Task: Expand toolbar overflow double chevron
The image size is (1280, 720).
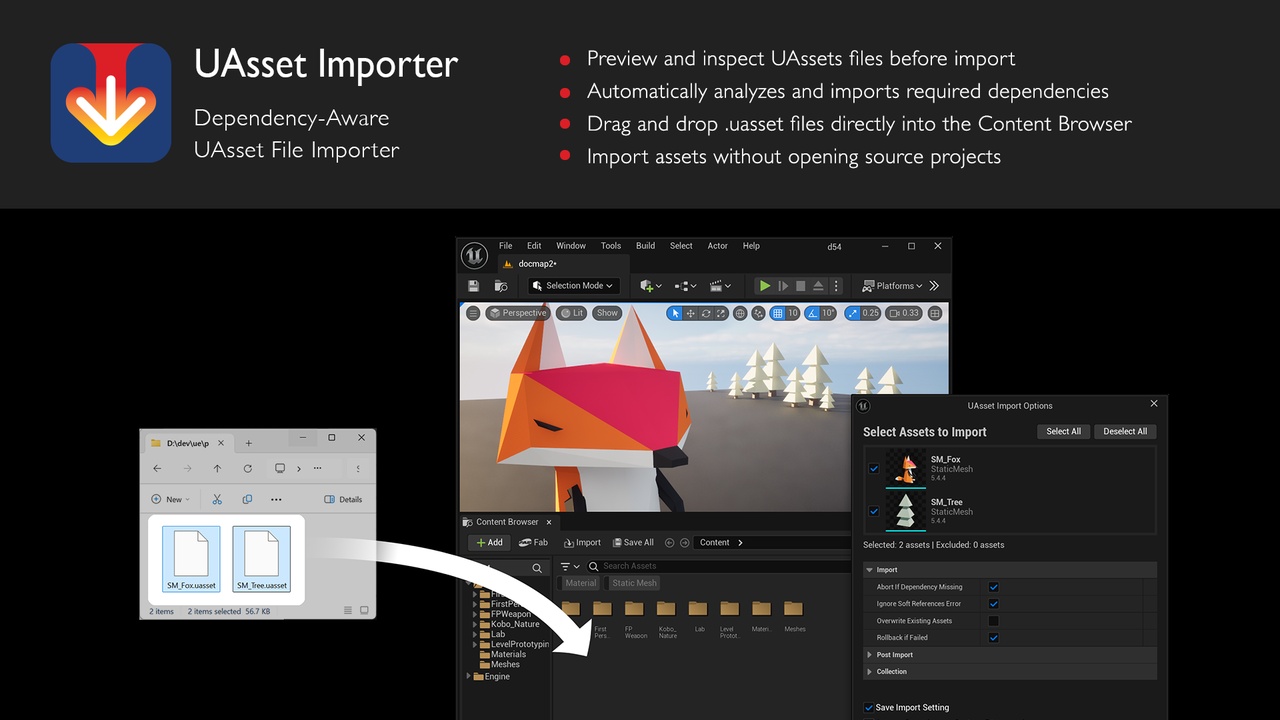Action: 934,286
